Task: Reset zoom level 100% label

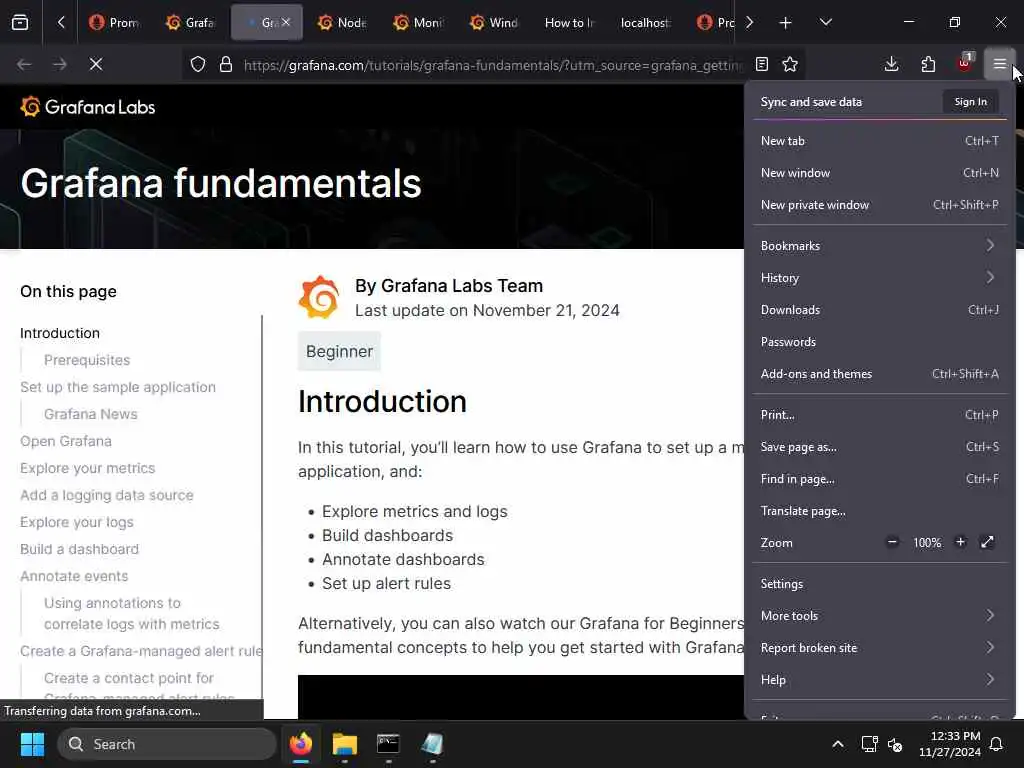Action: [927, 543]
